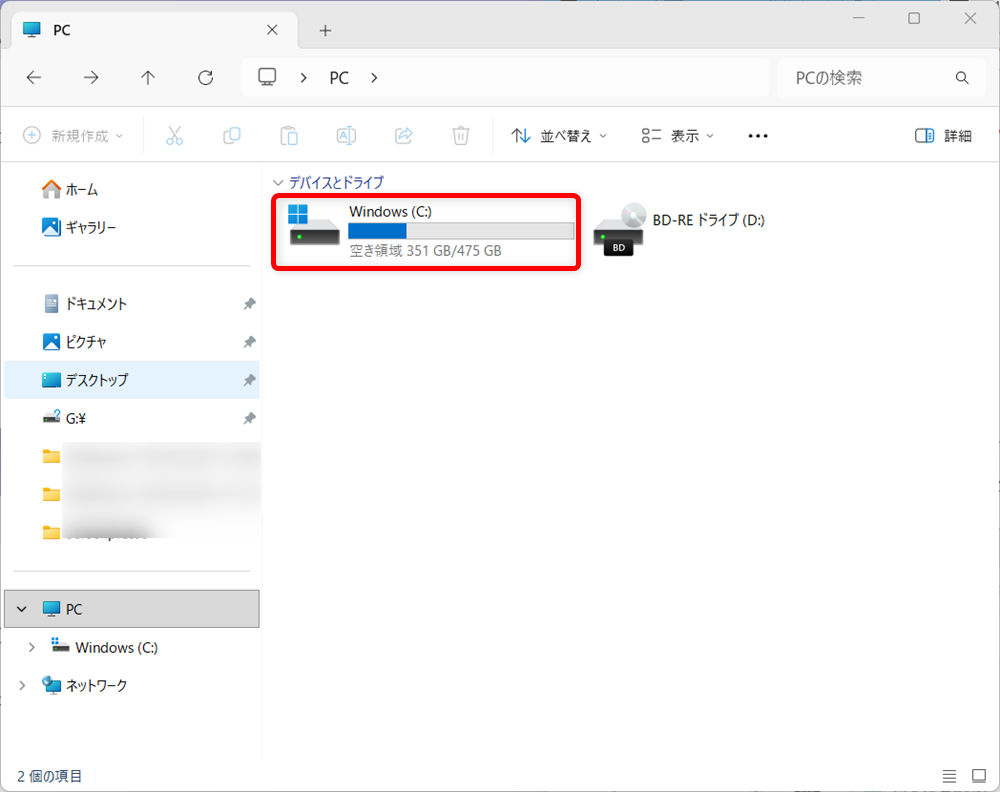Open the See more (…) toolbar menu
The image size is (1000, 792).
coord(757,135)
